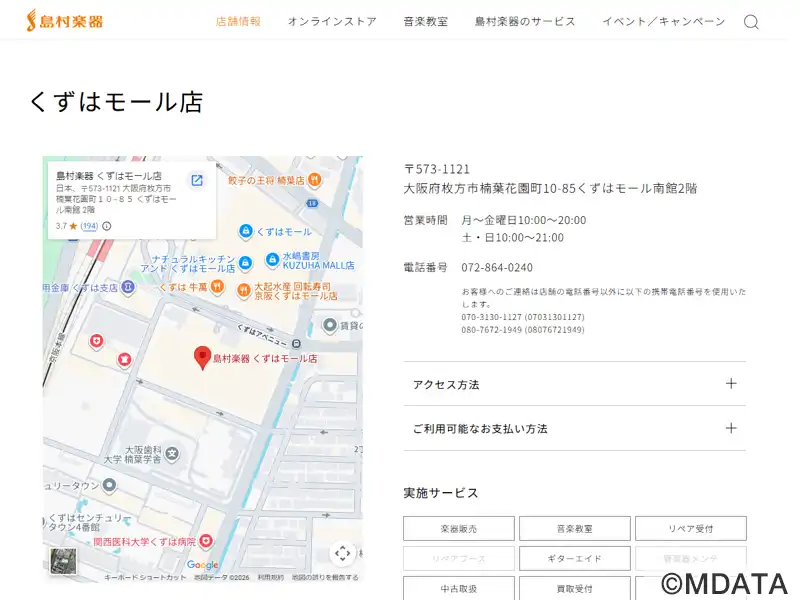
Task: Open the (194) reviews link
Action: 89,226
